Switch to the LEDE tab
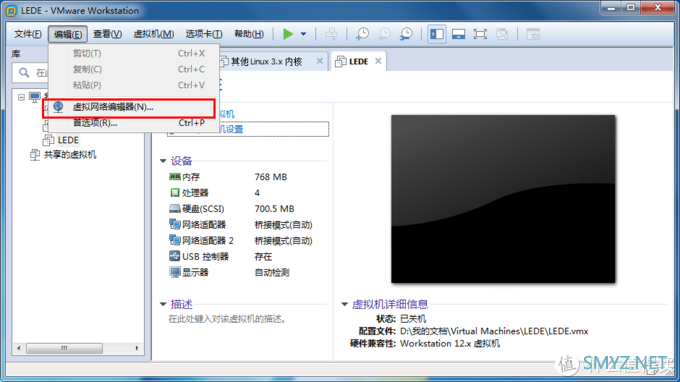 [358, 62]
